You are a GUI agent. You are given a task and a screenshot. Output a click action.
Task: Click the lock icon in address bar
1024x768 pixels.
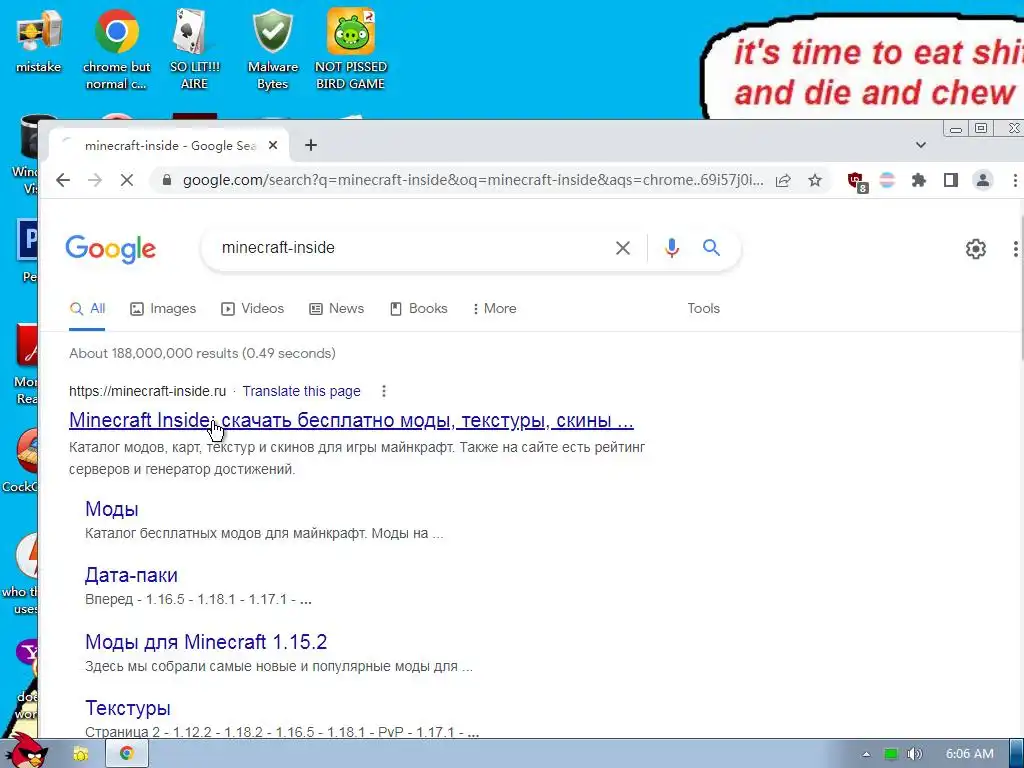coord(167,180)
